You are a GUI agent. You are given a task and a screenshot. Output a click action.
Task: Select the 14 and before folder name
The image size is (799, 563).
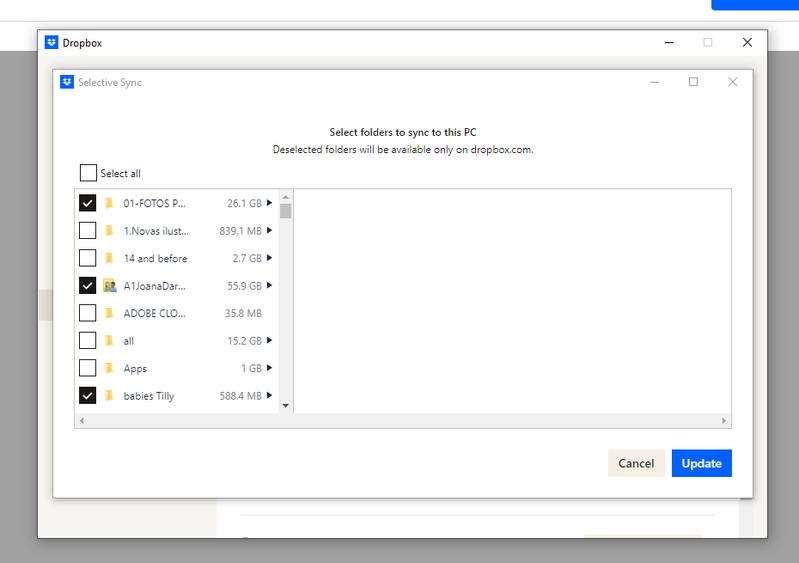point(155,258)
